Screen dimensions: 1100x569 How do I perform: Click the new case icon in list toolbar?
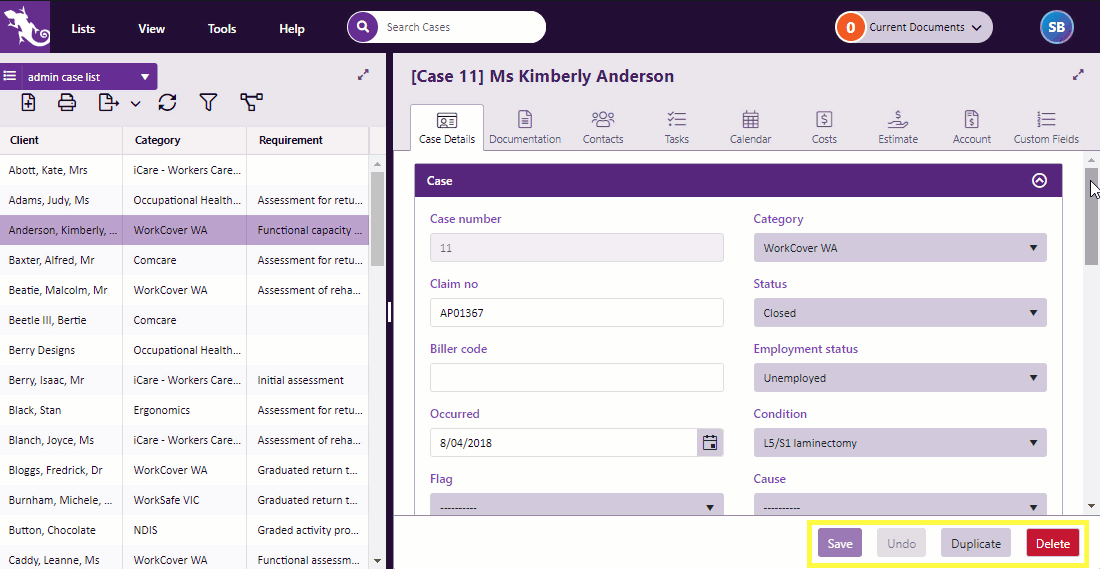(28, 102)
